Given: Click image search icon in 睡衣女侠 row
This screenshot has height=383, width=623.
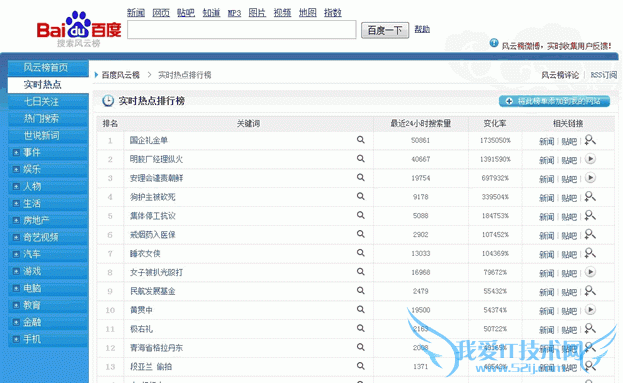Looking at the screenshot, I should tap(590, 253).
